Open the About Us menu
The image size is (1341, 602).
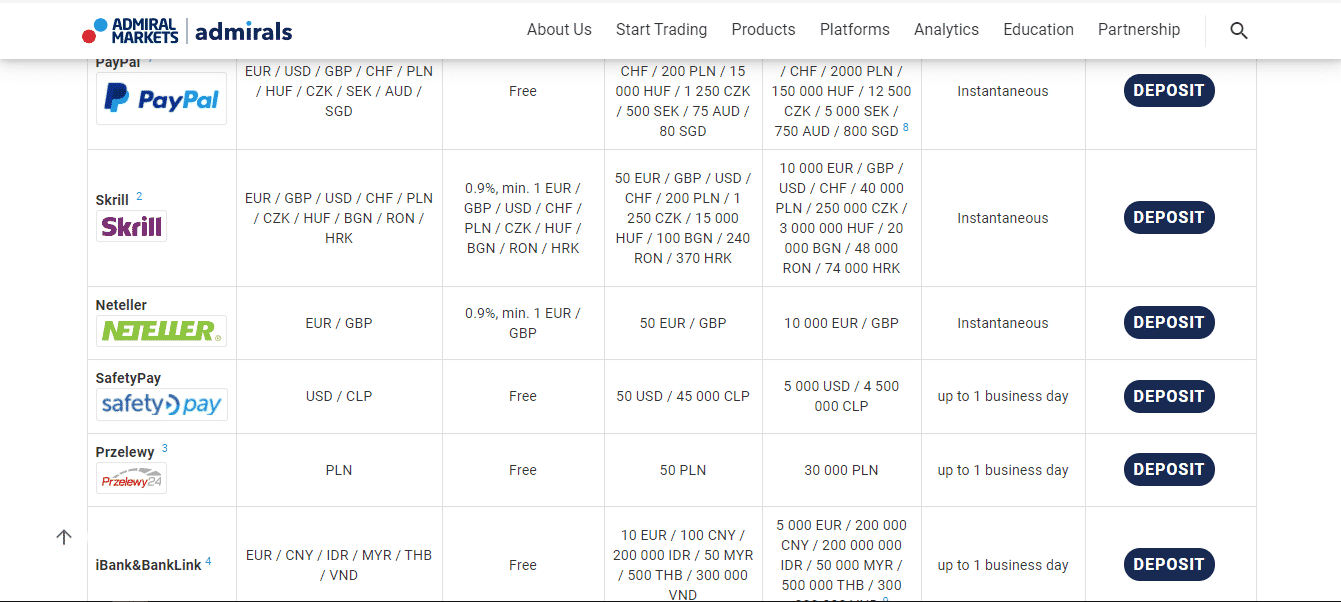[559, 30]
